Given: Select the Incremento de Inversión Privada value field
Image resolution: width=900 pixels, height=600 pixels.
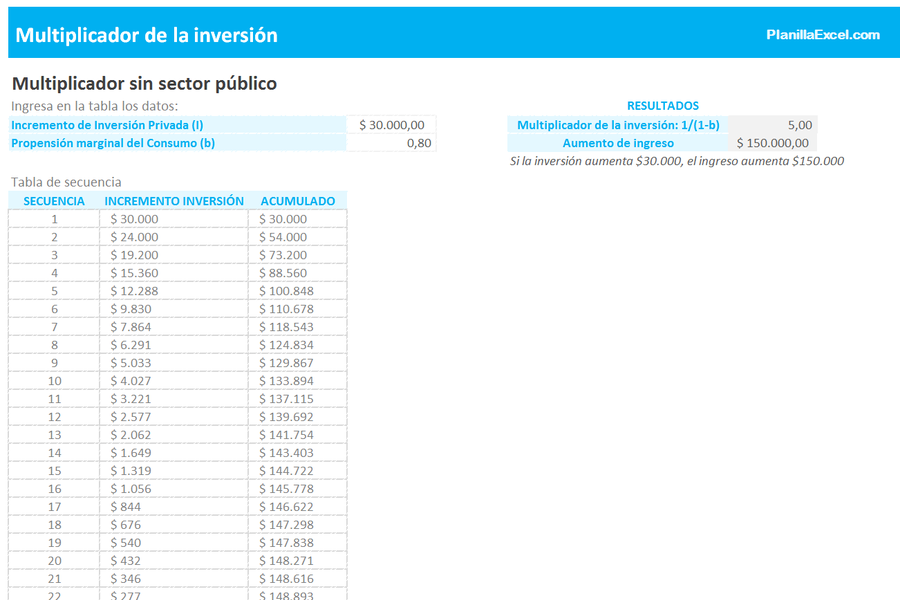Looking at the screenshot, I should point(392,125).
